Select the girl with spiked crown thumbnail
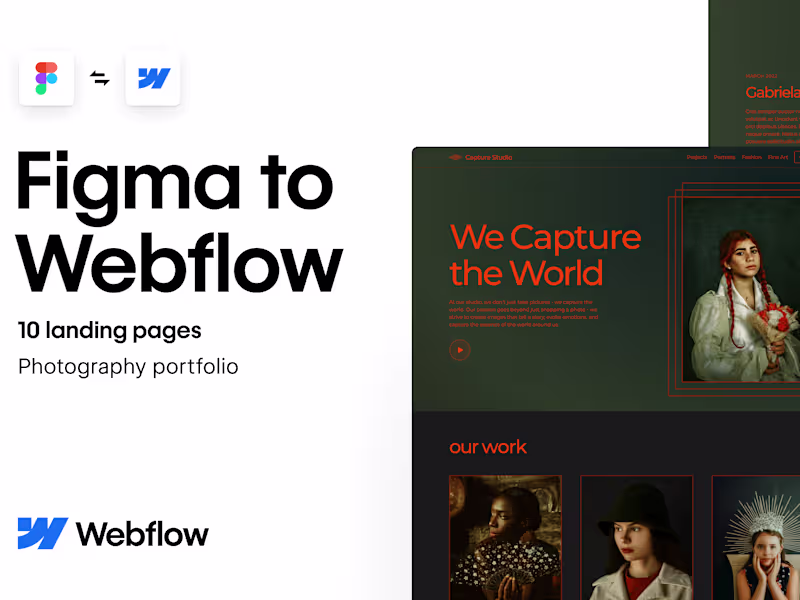The image size is (800, 600). (756, 538)
